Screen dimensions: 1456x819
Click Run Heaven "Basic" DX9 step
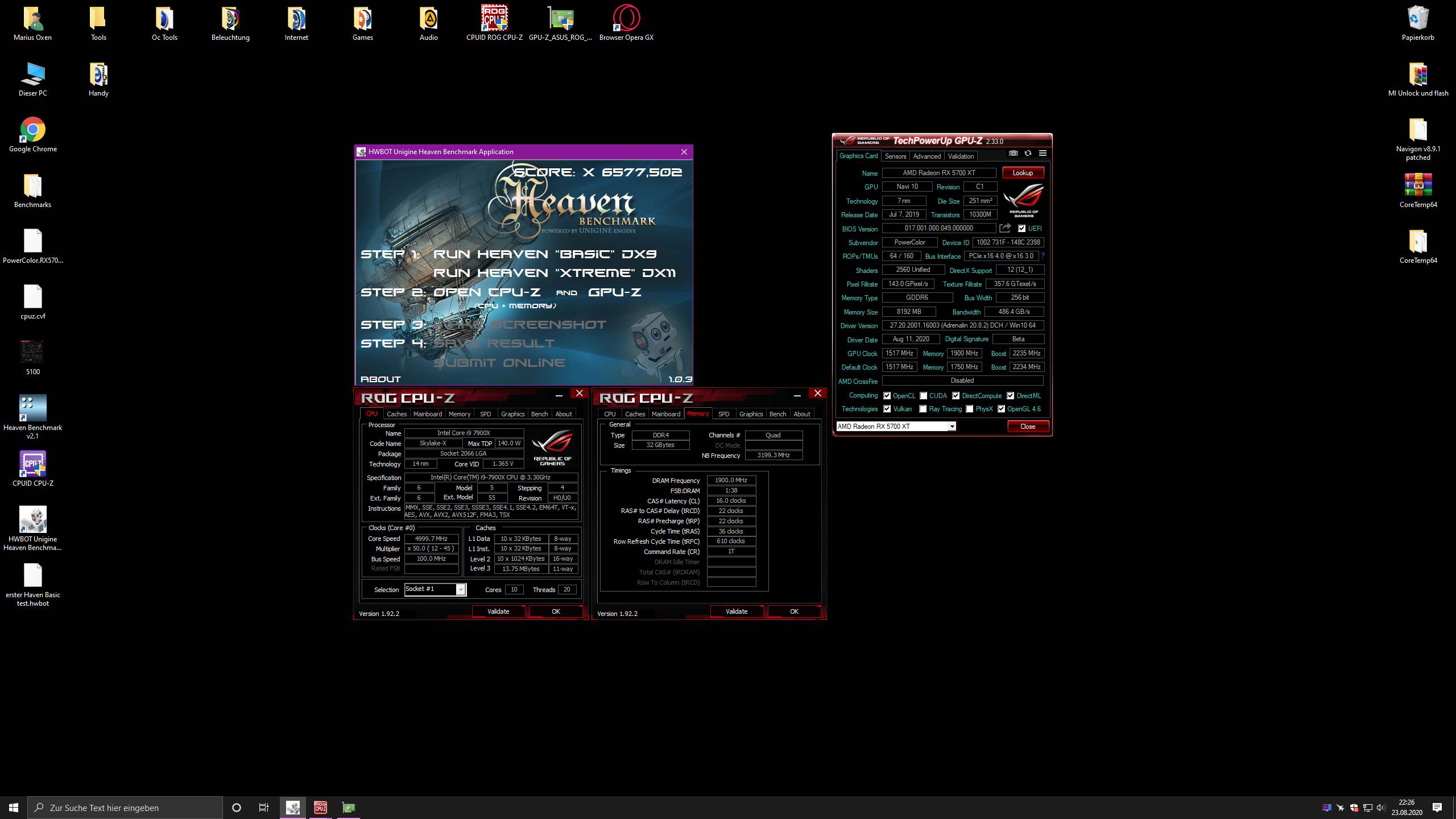click(545, 254)
